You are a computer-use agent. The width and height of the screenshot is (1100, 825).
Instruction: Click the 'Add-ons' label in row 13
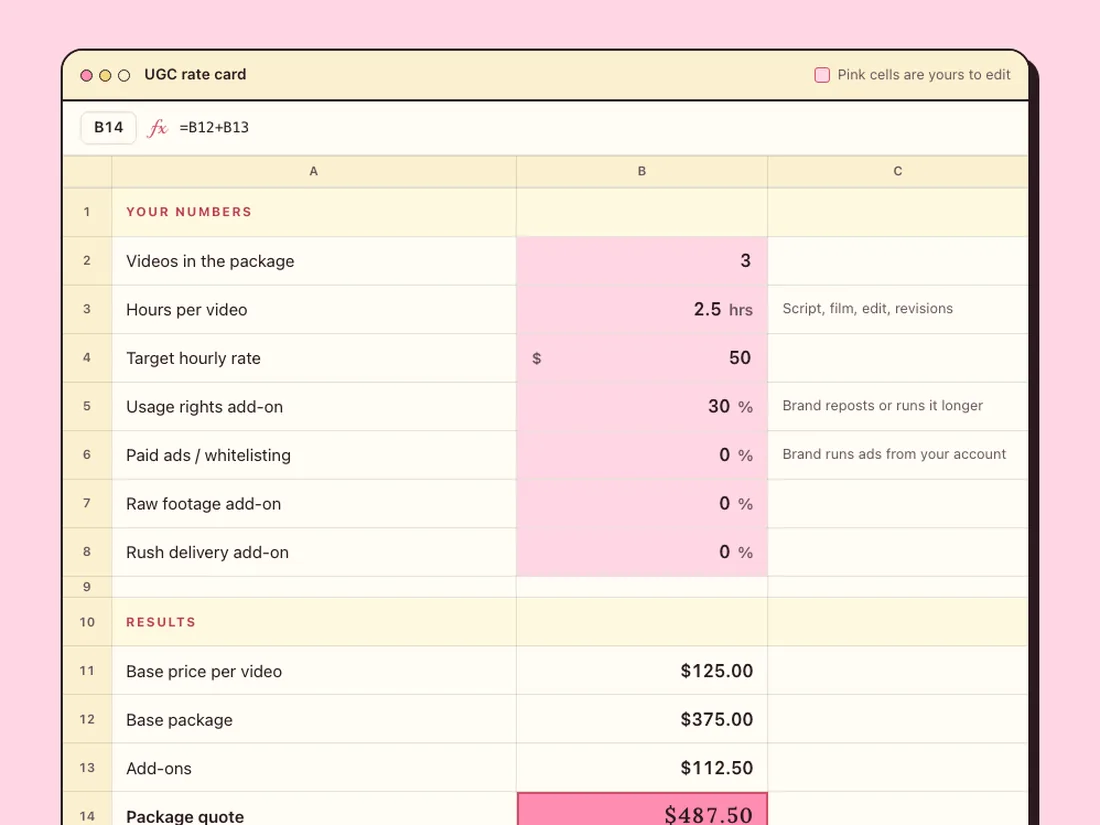[159, 768]
